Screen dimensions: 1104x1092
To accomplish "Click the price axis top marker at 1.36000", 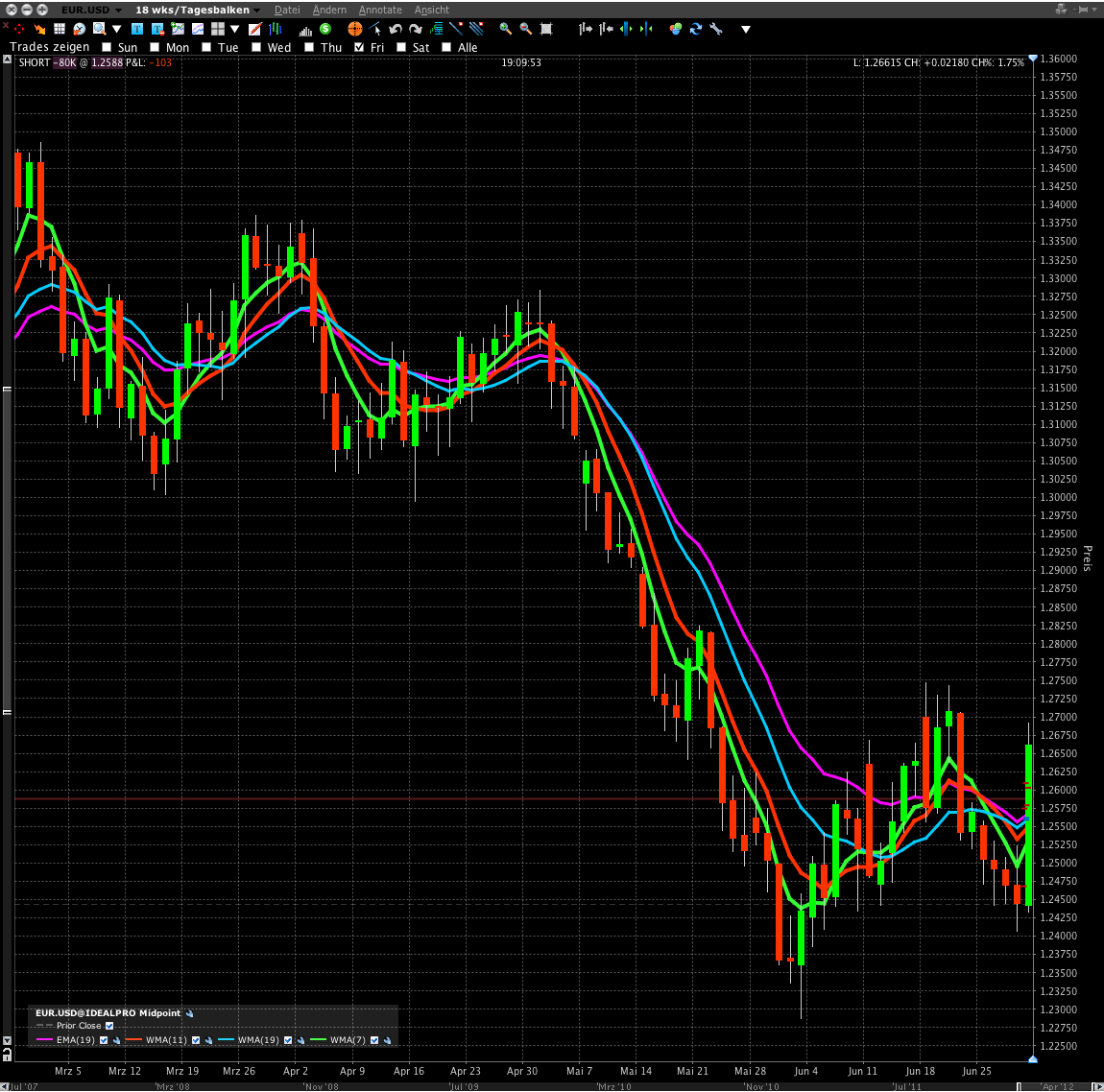I will click(x=1033, y=58).
